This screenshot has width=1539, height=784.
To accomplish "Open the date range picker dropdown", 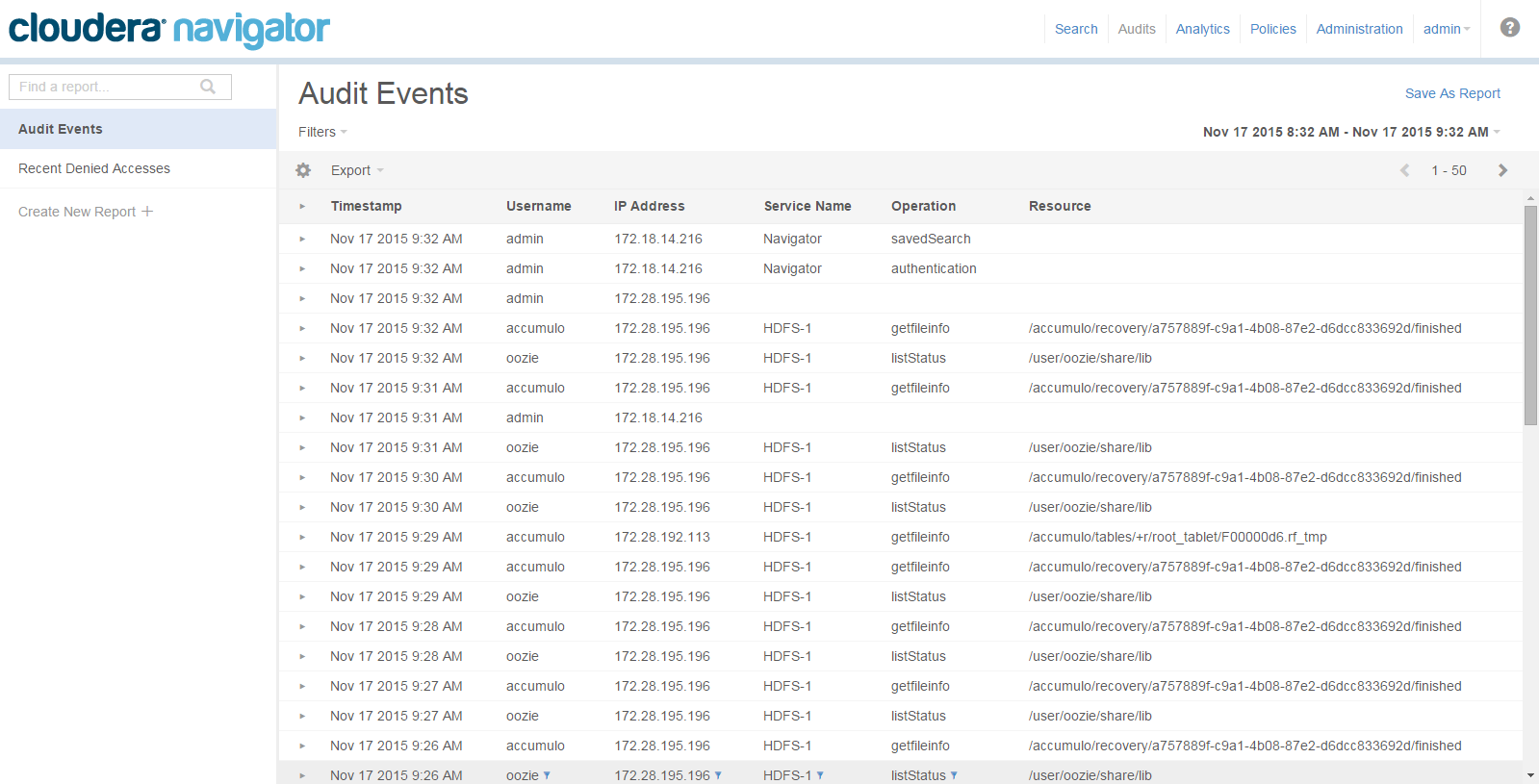I will point(1351,132).
